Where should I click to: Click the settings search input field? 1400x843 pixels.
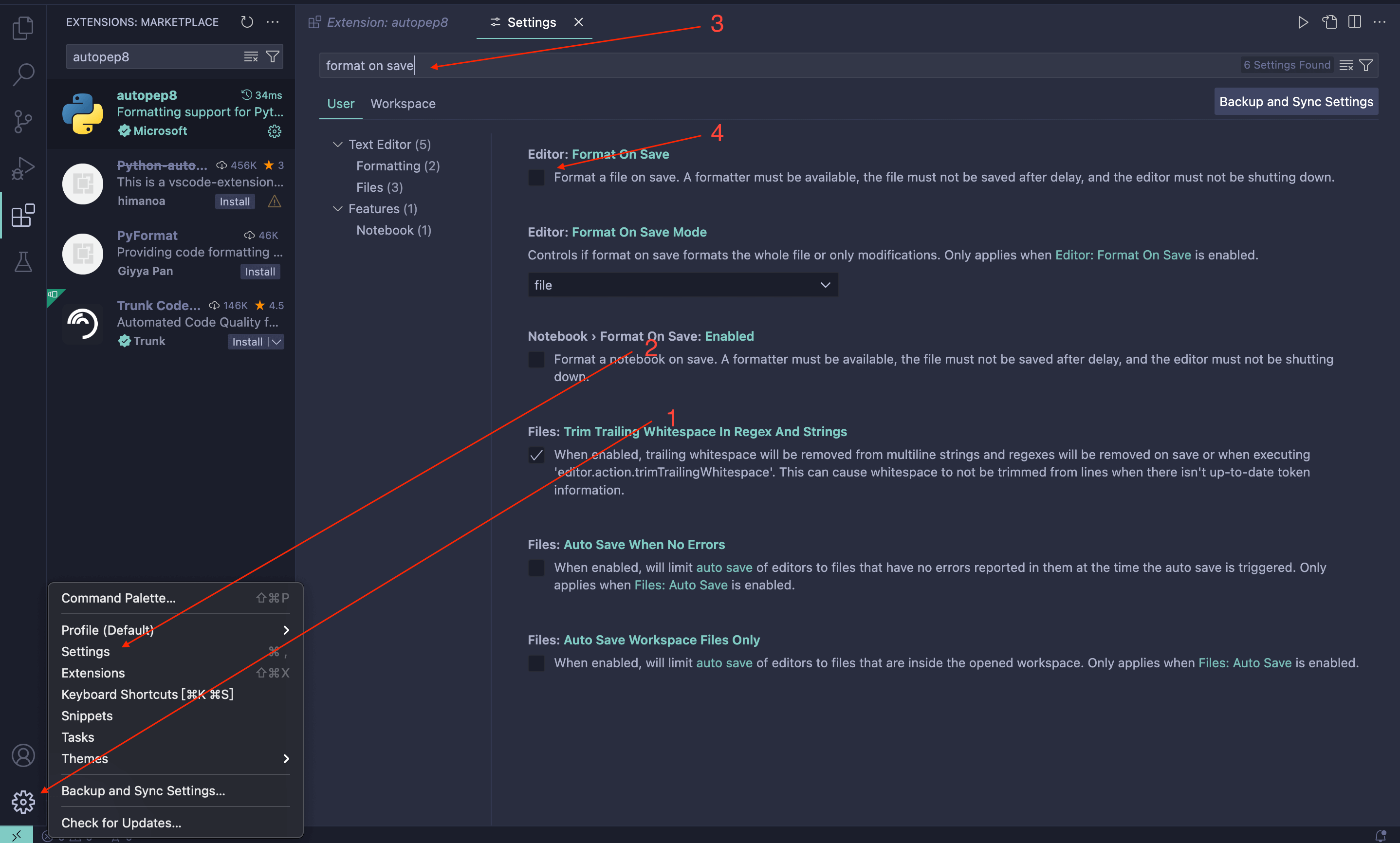tap(738, 66)
